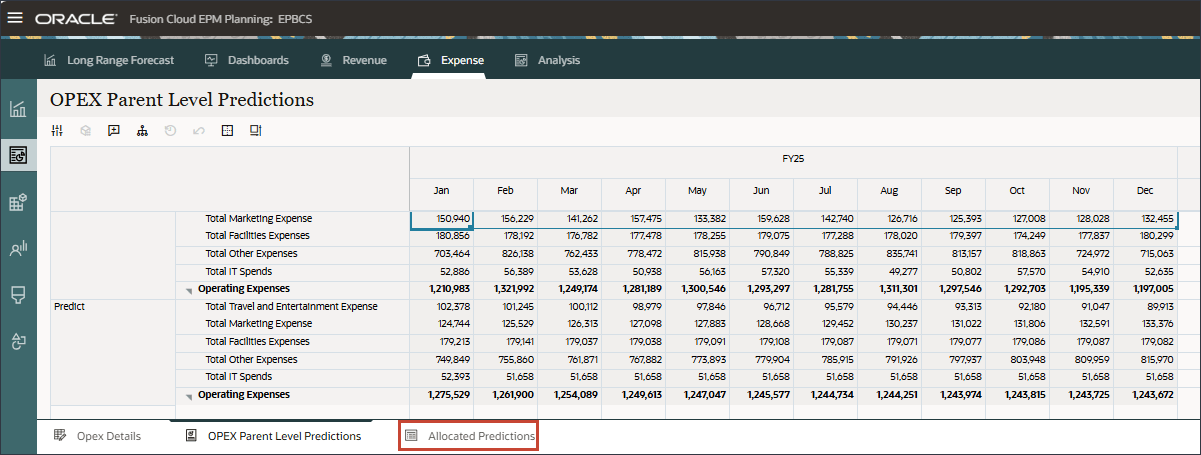This screenshot has height=455, width=1201.
Task: Click the hierarchy tree toolbar icon
Action: 142,130
